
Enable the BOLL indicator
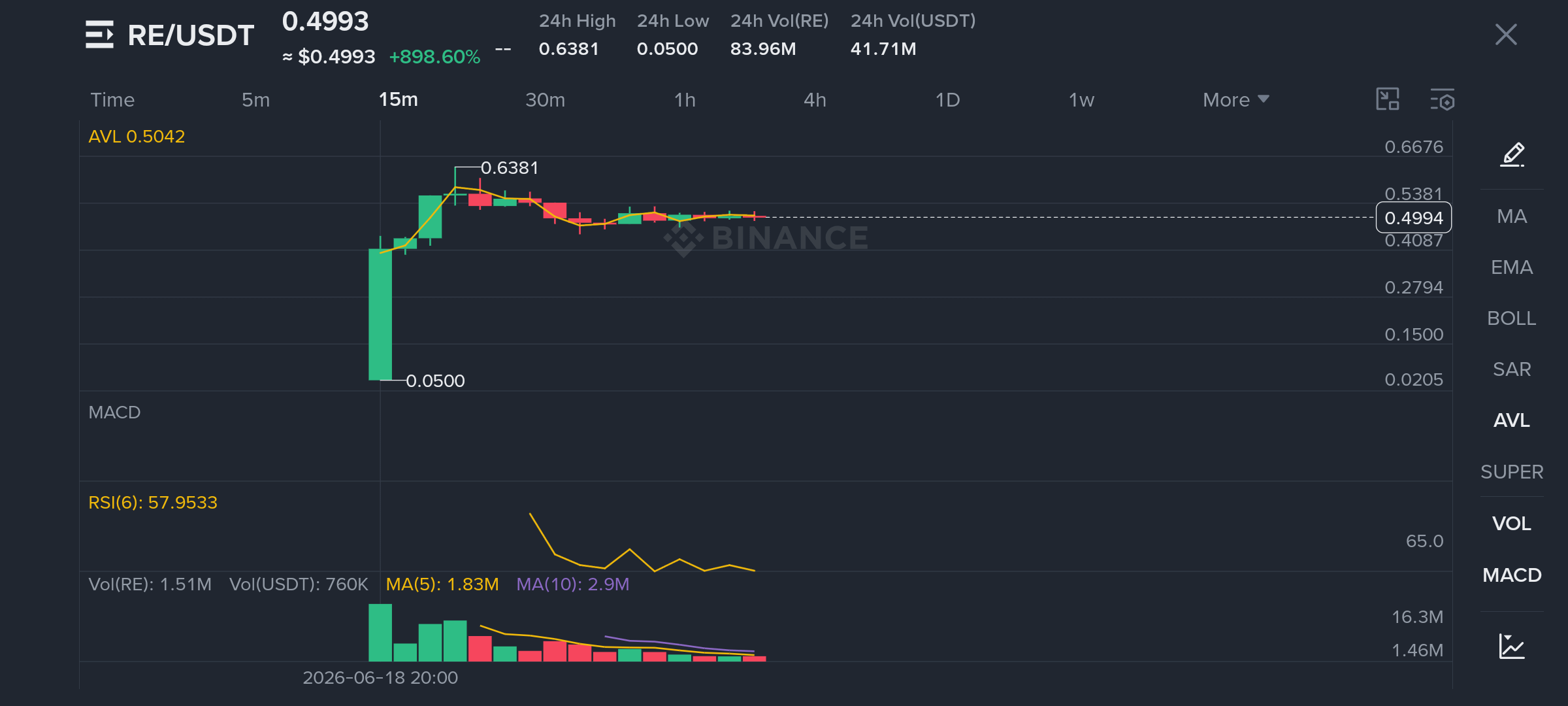click(1512, 318)
